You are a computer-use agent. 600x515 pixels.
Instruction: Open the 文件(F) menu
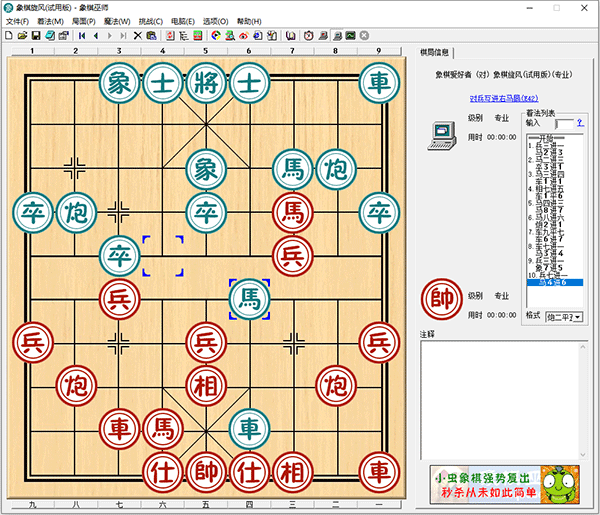pyautogui.click(x=17, y=21)
